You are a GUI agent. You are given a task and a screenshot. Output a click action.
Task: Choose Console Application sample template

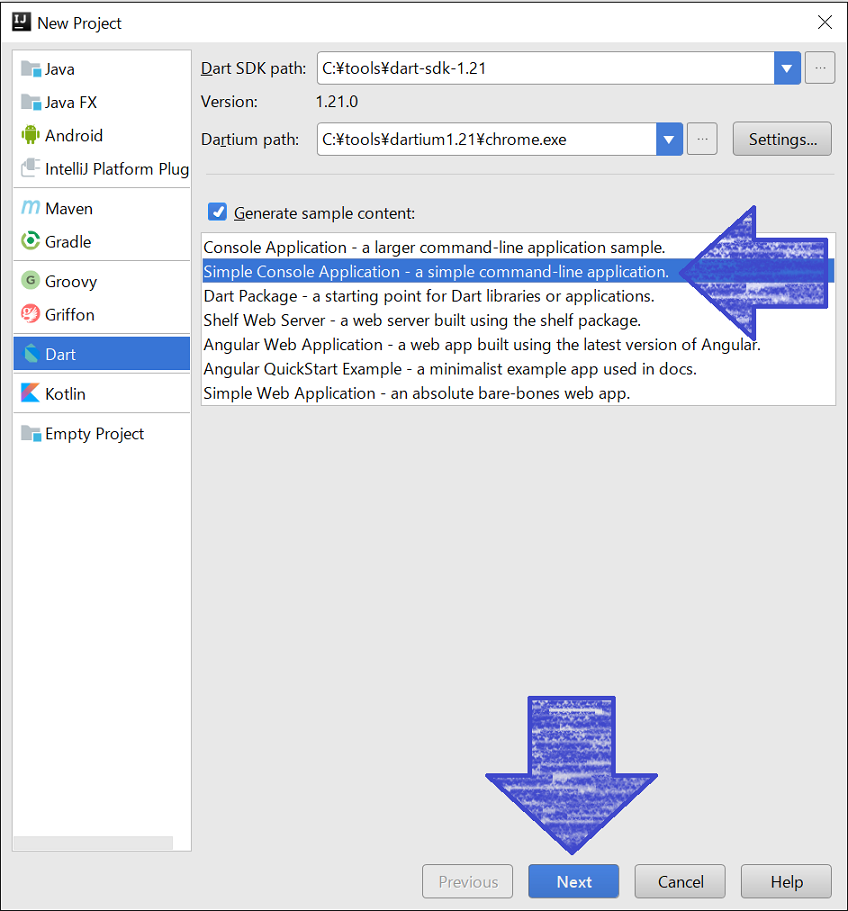(518, 247)
